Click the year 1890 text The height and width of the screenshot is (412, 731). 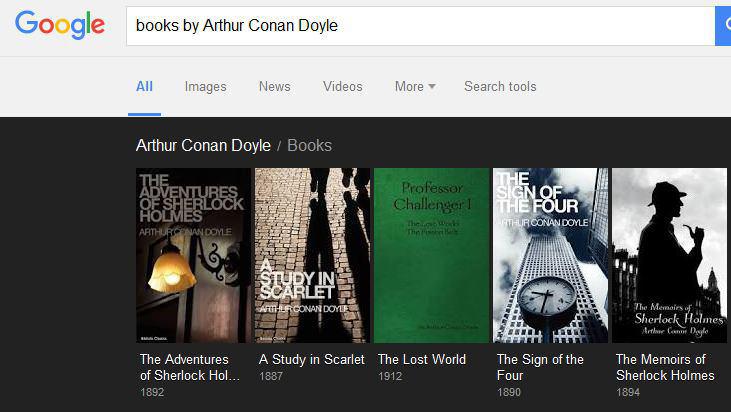pos(509,392)
